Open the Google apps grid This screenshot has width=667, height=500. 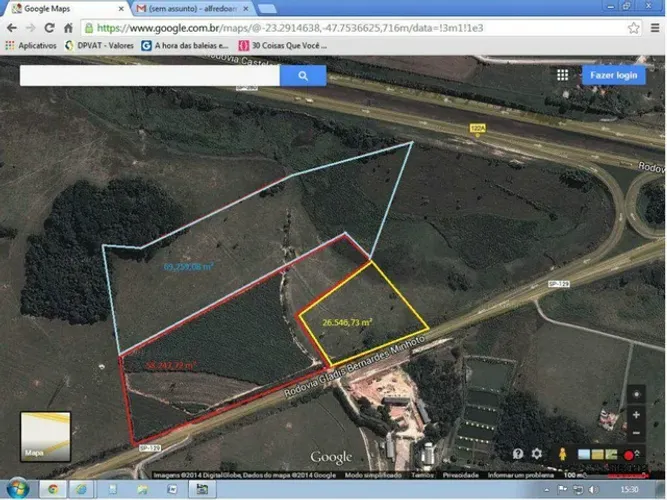point(562,75)
